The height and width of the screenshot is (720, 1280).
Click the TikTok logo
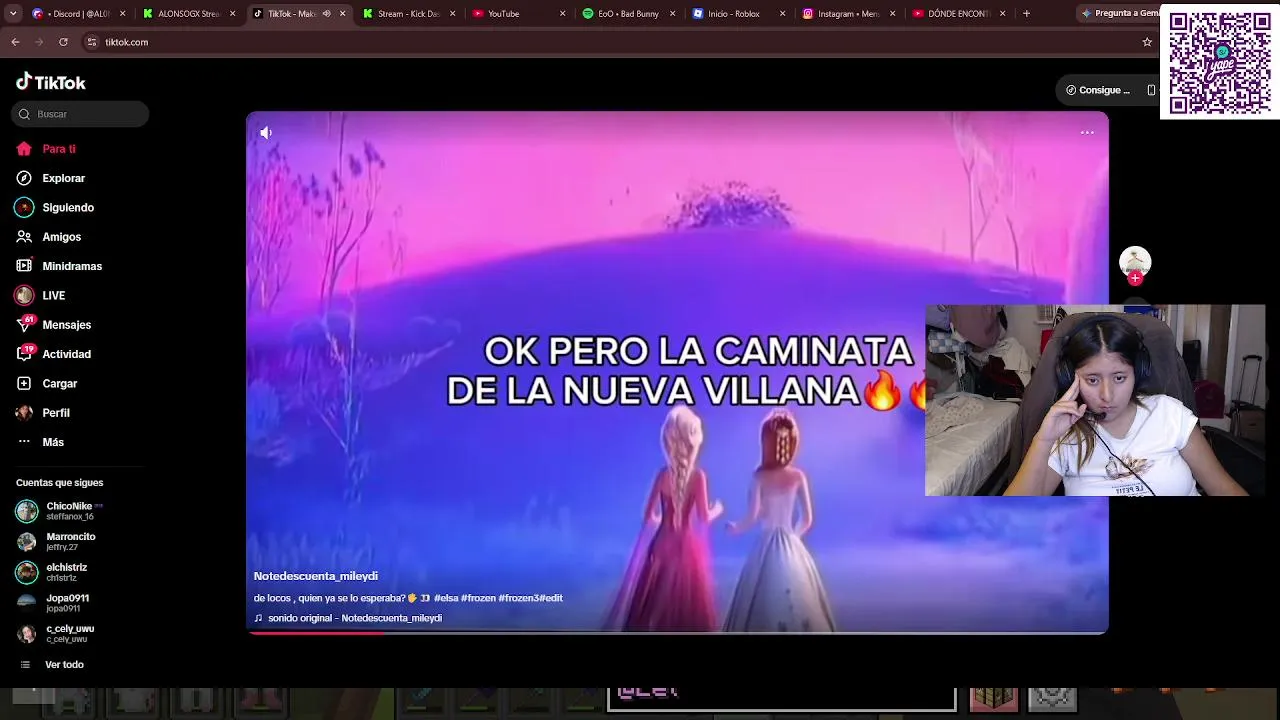point(51,82)
